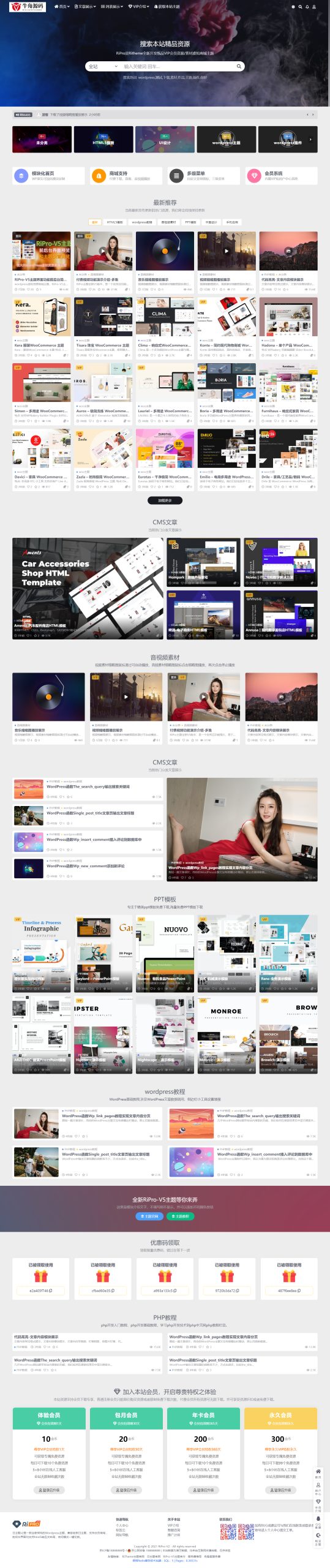Expand the 列表展示 nav menu
Viewport: 330px width, 1568px height.
pos(112,7)
